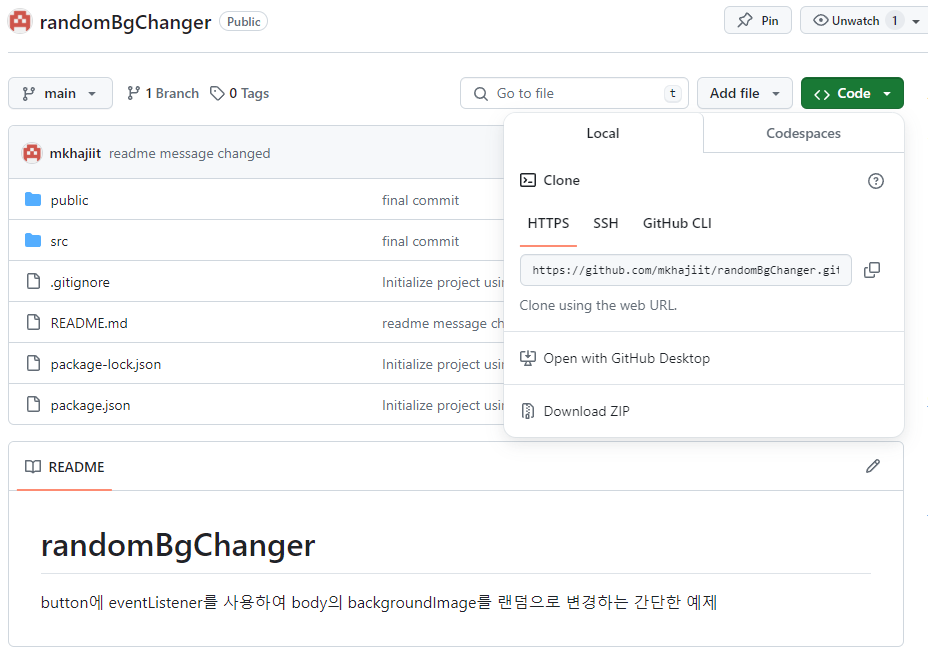
Task: Edit the README with the pencil icon
Action: tap(872, 466)
